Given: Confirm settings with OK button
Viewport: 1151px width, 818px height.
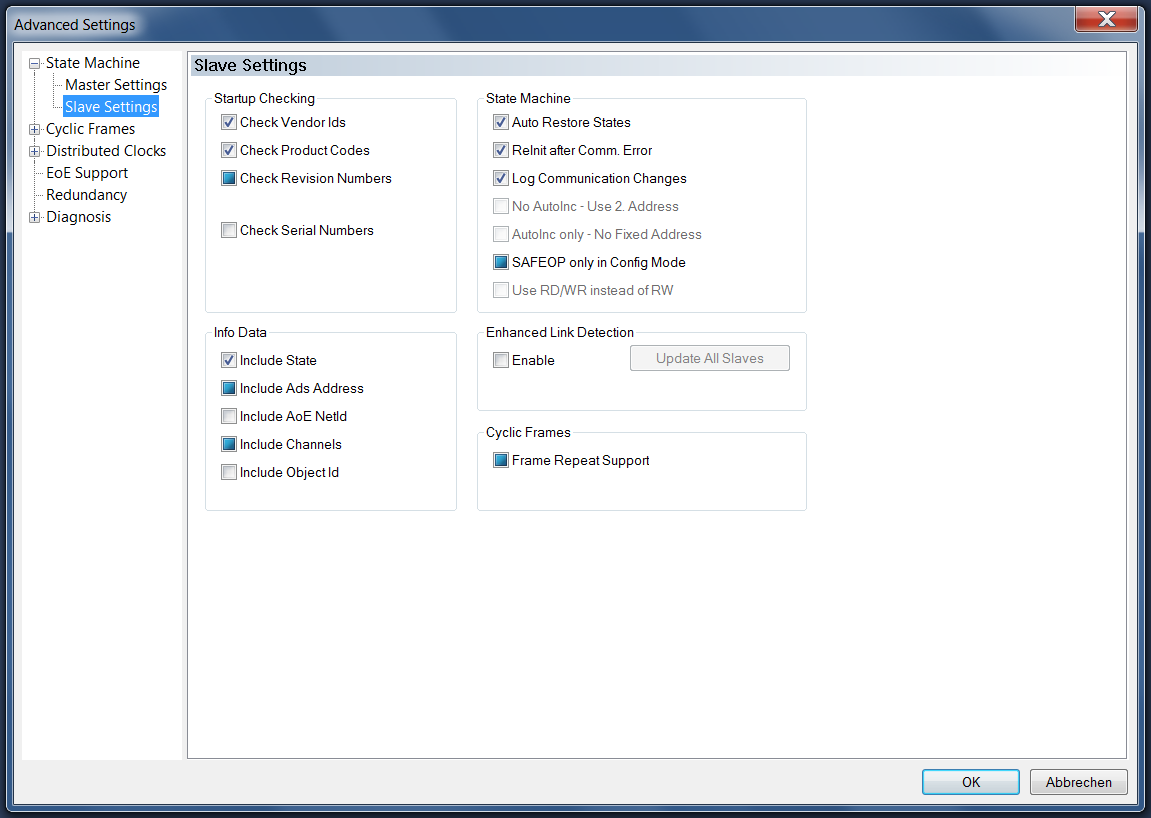Looking at the screenshot, I should click(x=970, y=782).
